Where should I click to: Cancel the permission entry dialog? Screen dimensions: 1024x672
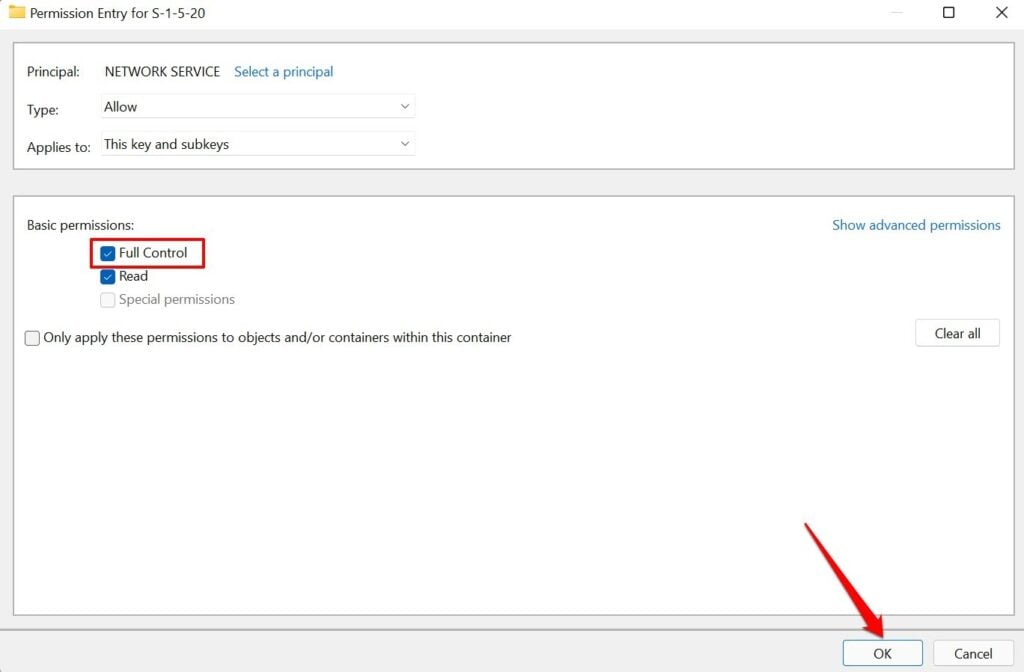(x=973, y=653)
